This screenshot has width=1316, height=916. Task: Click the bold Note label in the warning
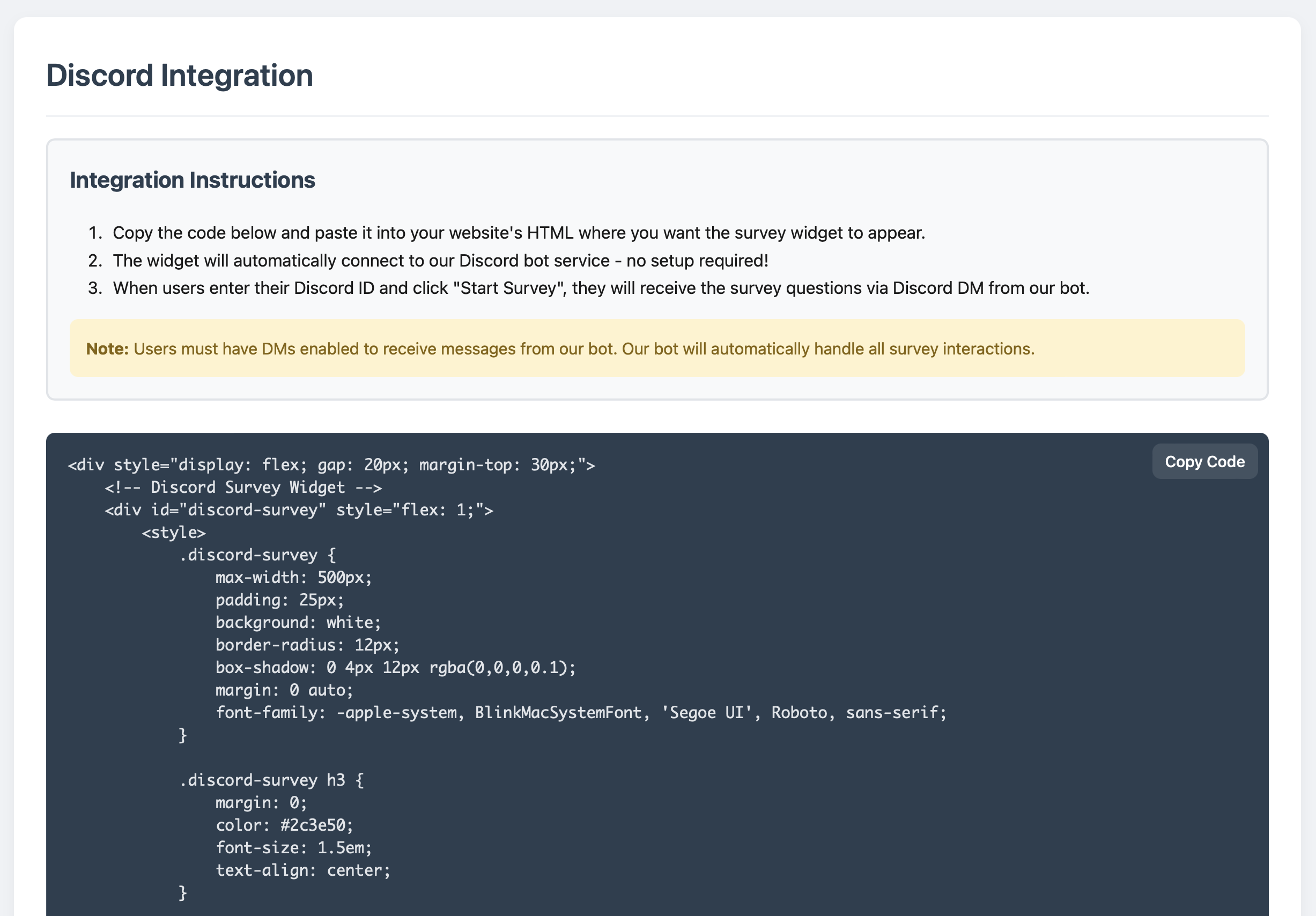(107, 349)
